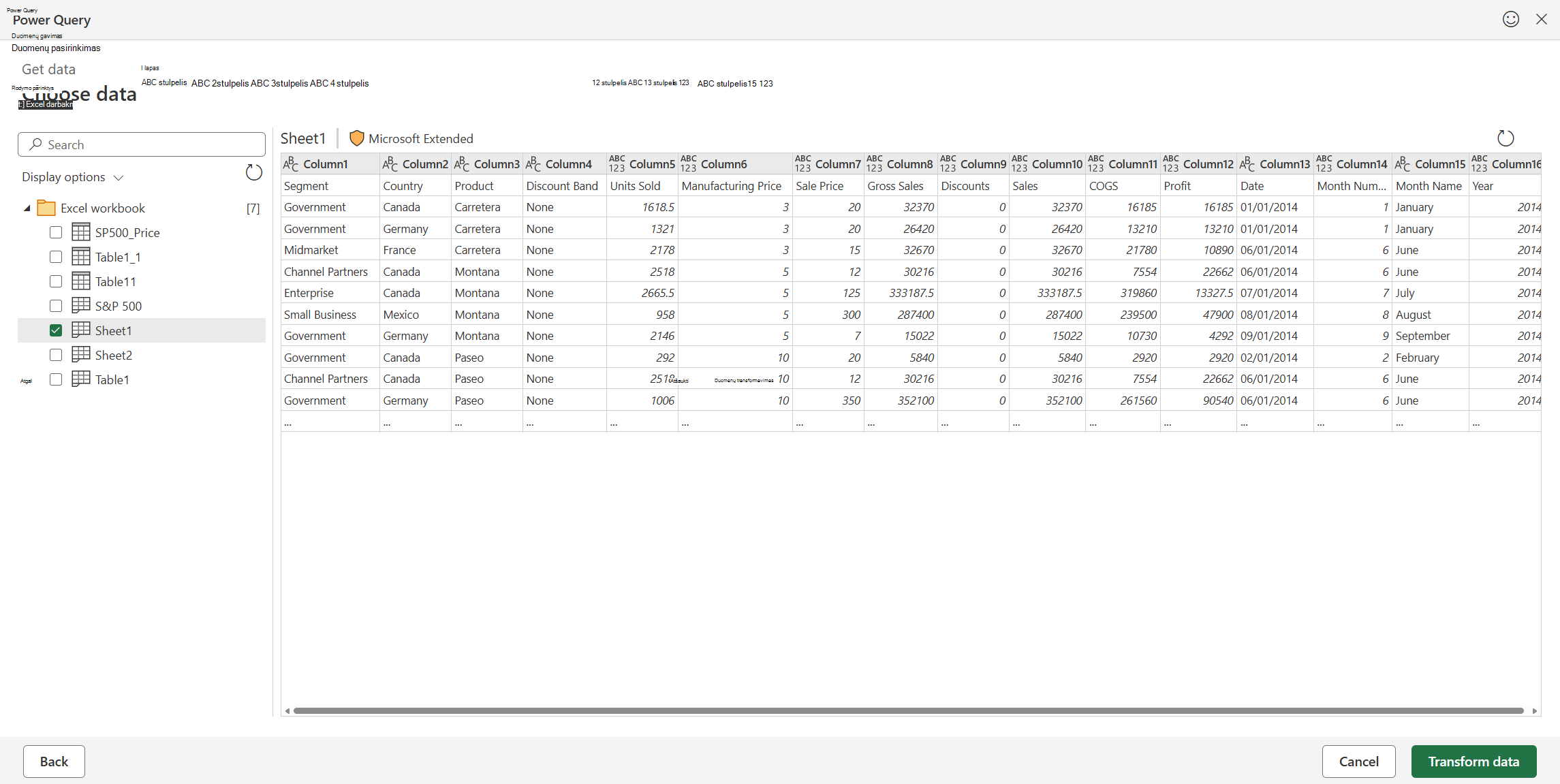Viewport: 1560px width, 784px height.
Task: Select the Column9 header
Action: 973,164
